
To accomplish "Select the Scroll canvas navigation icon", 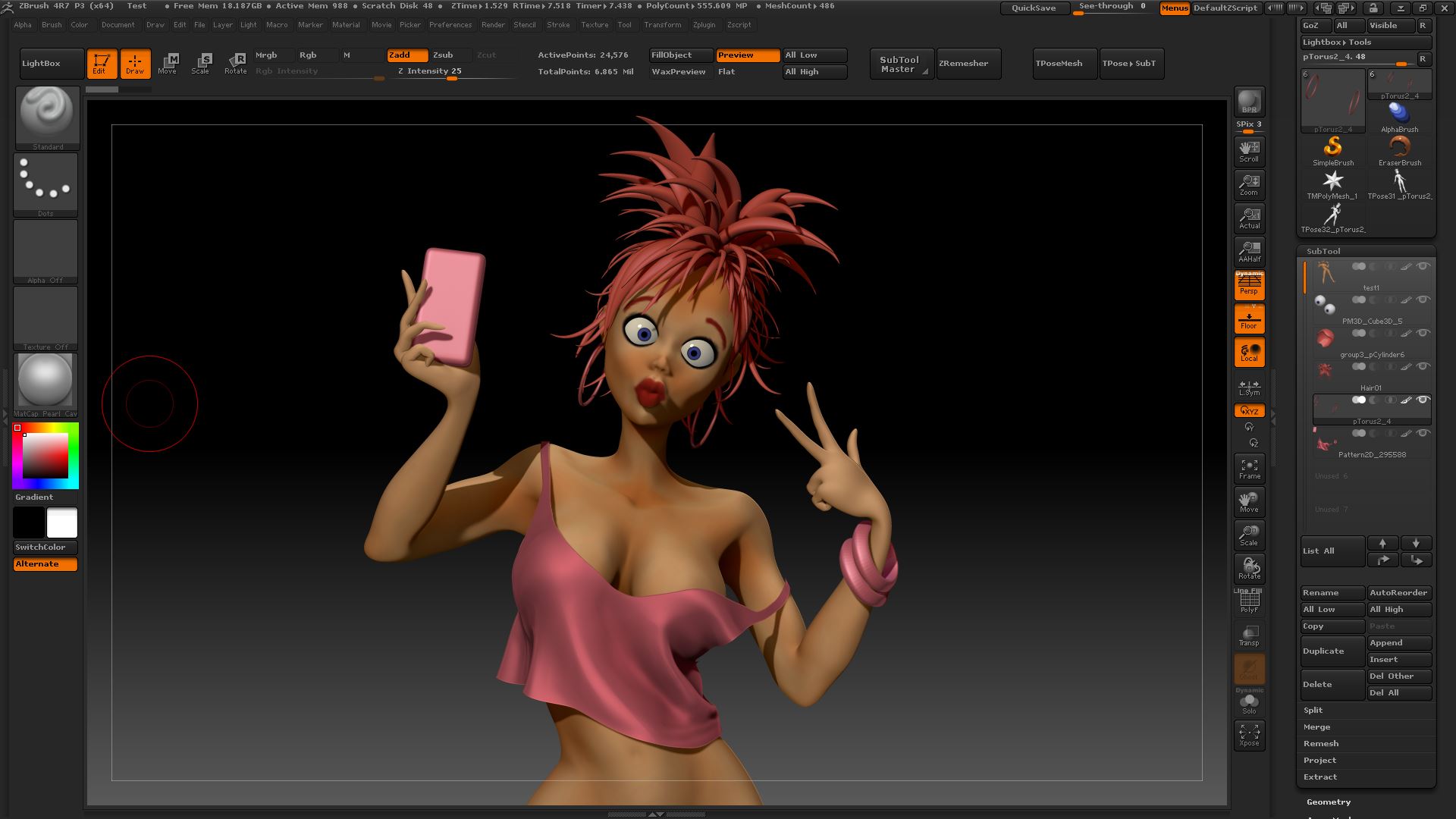I will click(1249, 150).
